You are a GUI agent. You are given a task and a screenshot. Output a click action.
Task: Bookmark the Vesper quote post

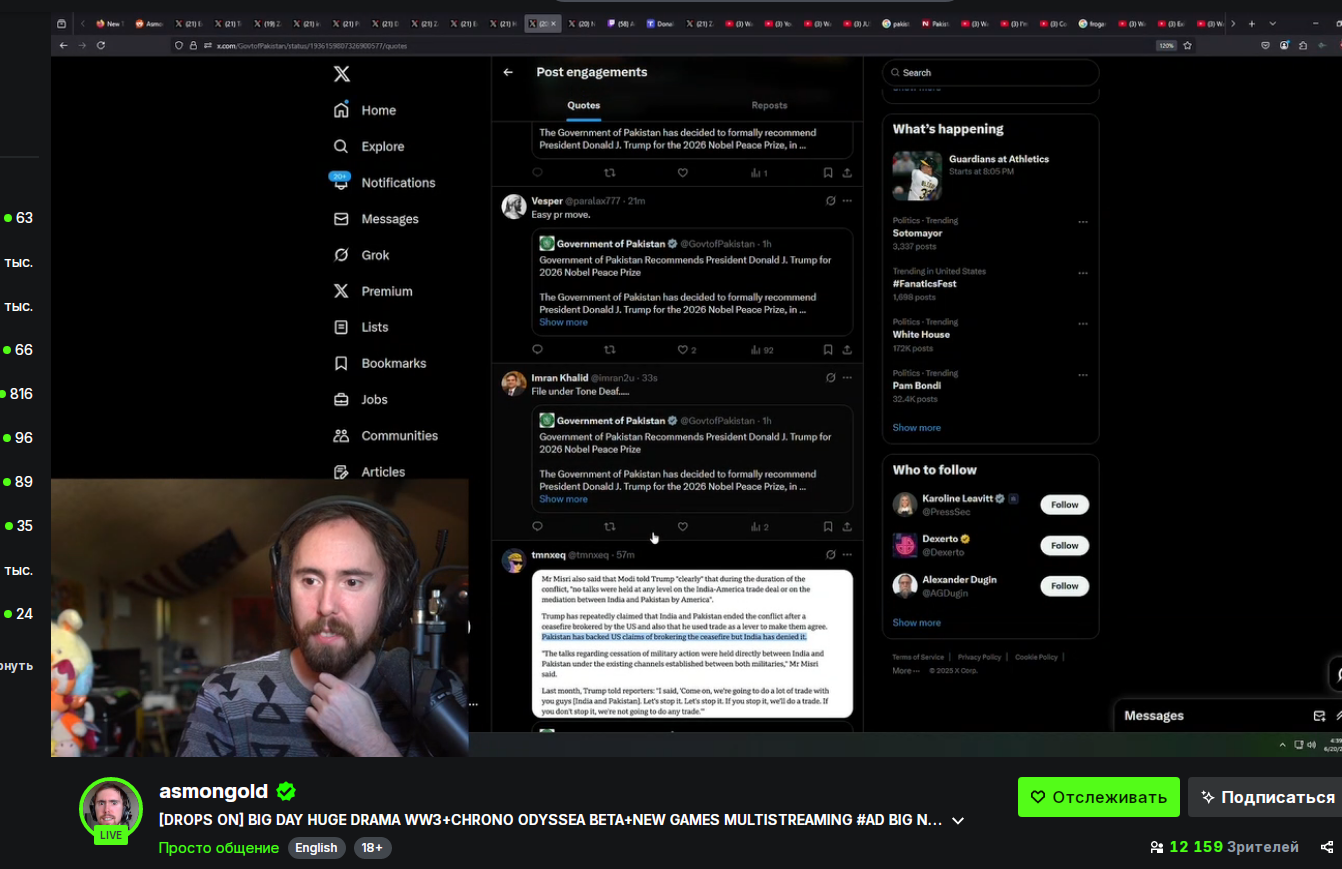pos(828,350)
